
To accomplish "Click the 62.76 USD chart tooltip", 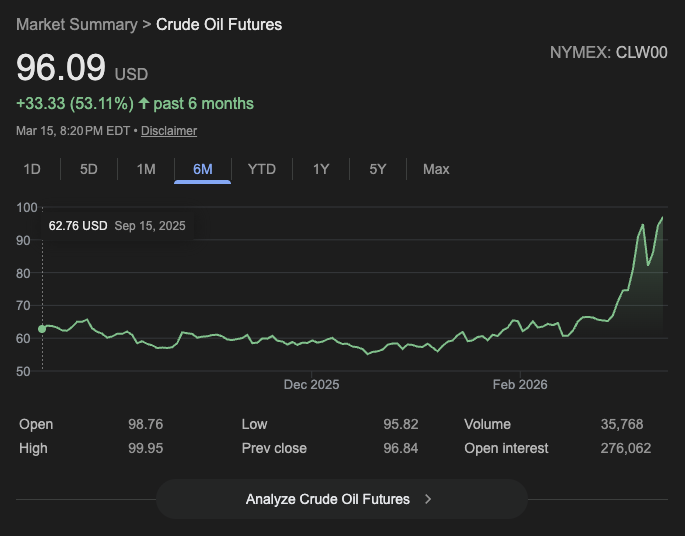I will click(x=117, y=226).
